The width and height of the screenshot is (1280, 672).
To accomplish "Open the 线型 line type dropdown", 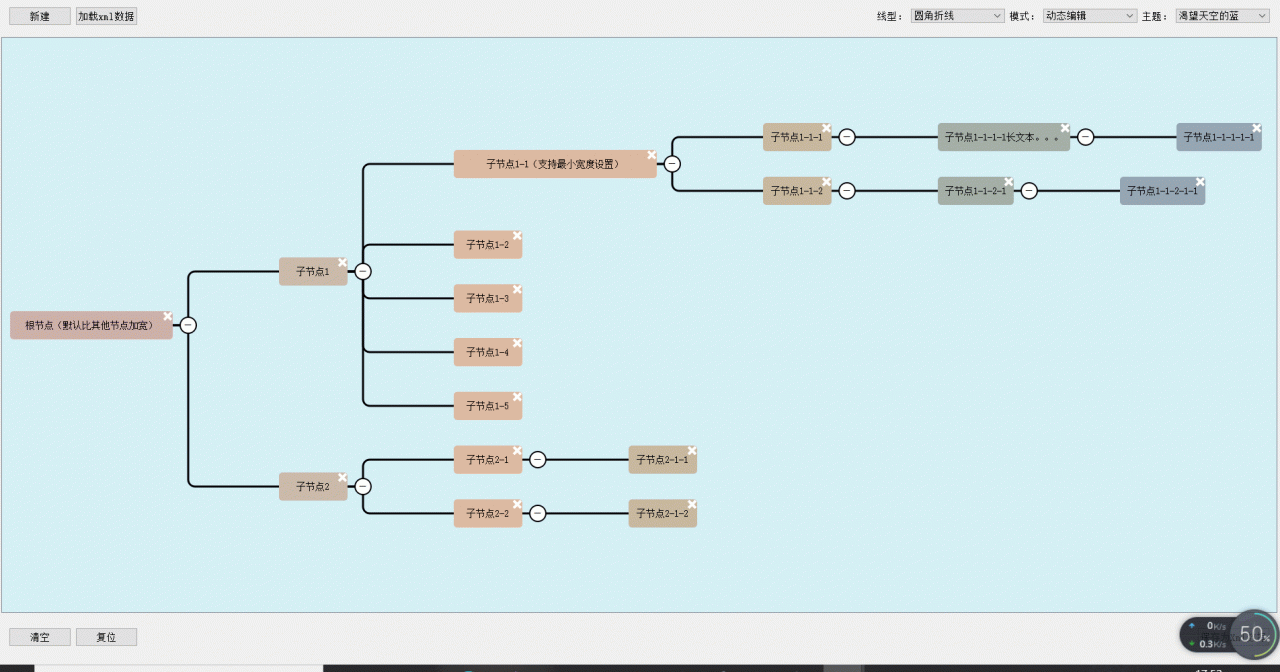I will pos(957,16).
